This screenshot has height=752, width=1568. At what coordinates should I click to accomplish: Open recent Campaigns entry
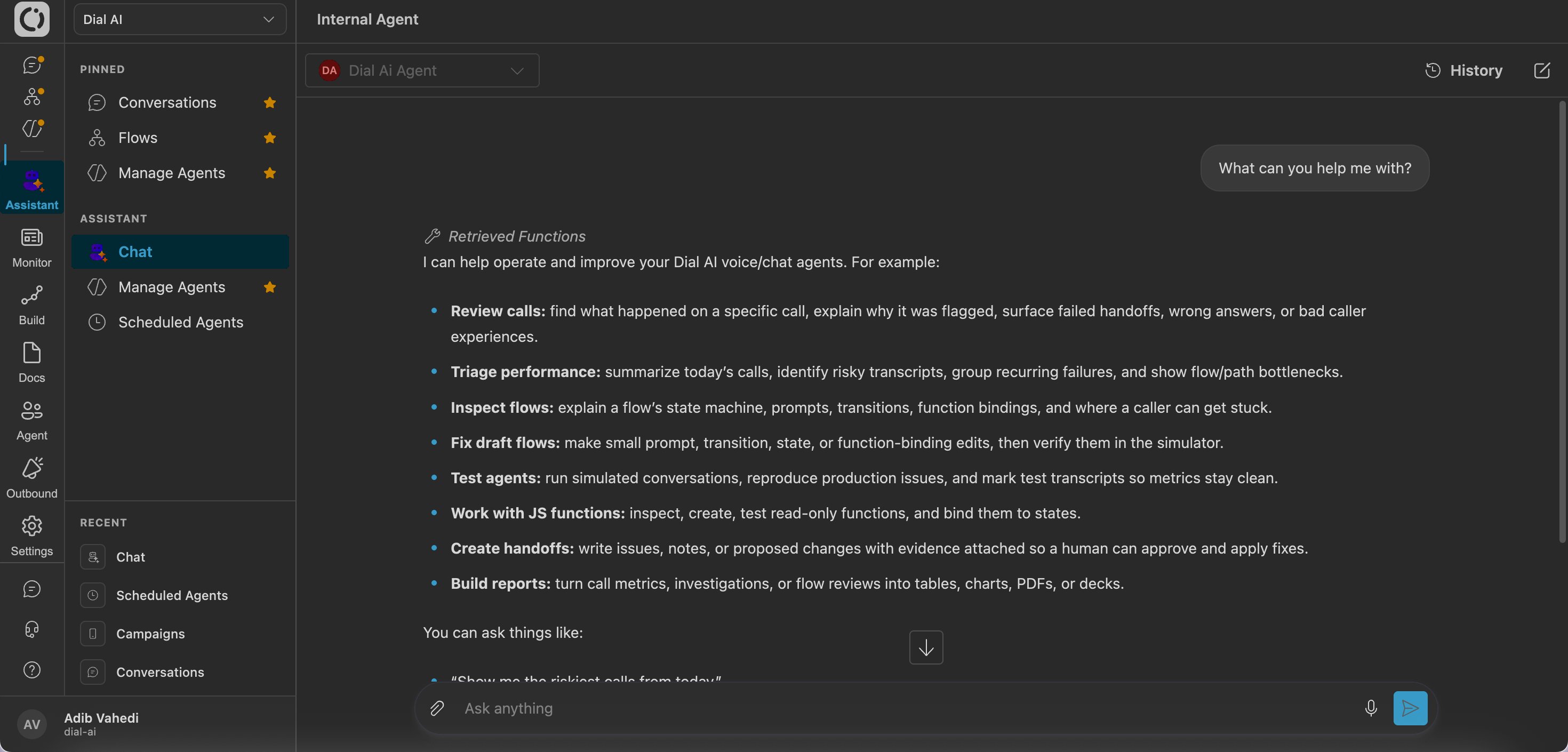click(x=180, y=634)
